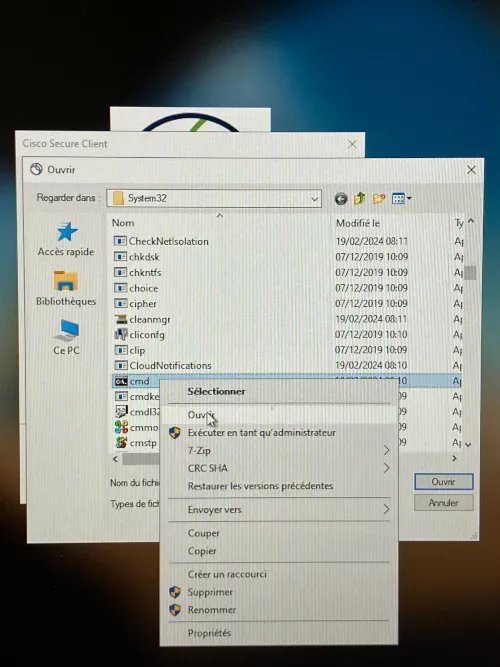Expand the 7-Zip submenu

pyautogui.click(x=279, y=450)
